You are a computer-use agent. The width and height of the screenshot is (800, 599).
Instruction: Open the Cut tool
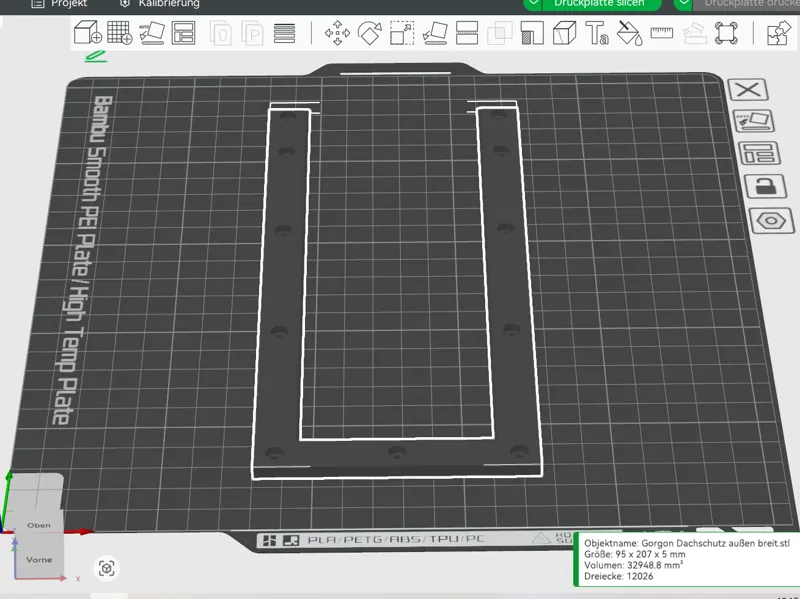point(467,33)
